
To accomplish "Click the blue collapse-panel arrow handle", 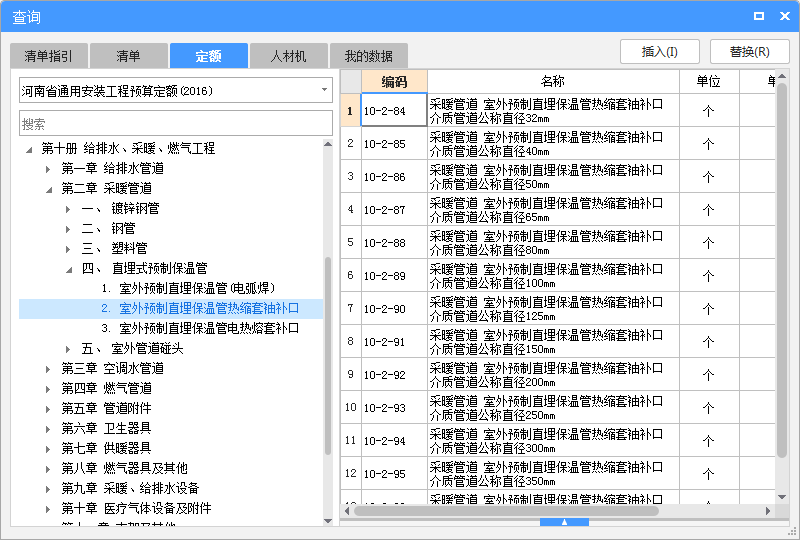I will pos(564,522).
